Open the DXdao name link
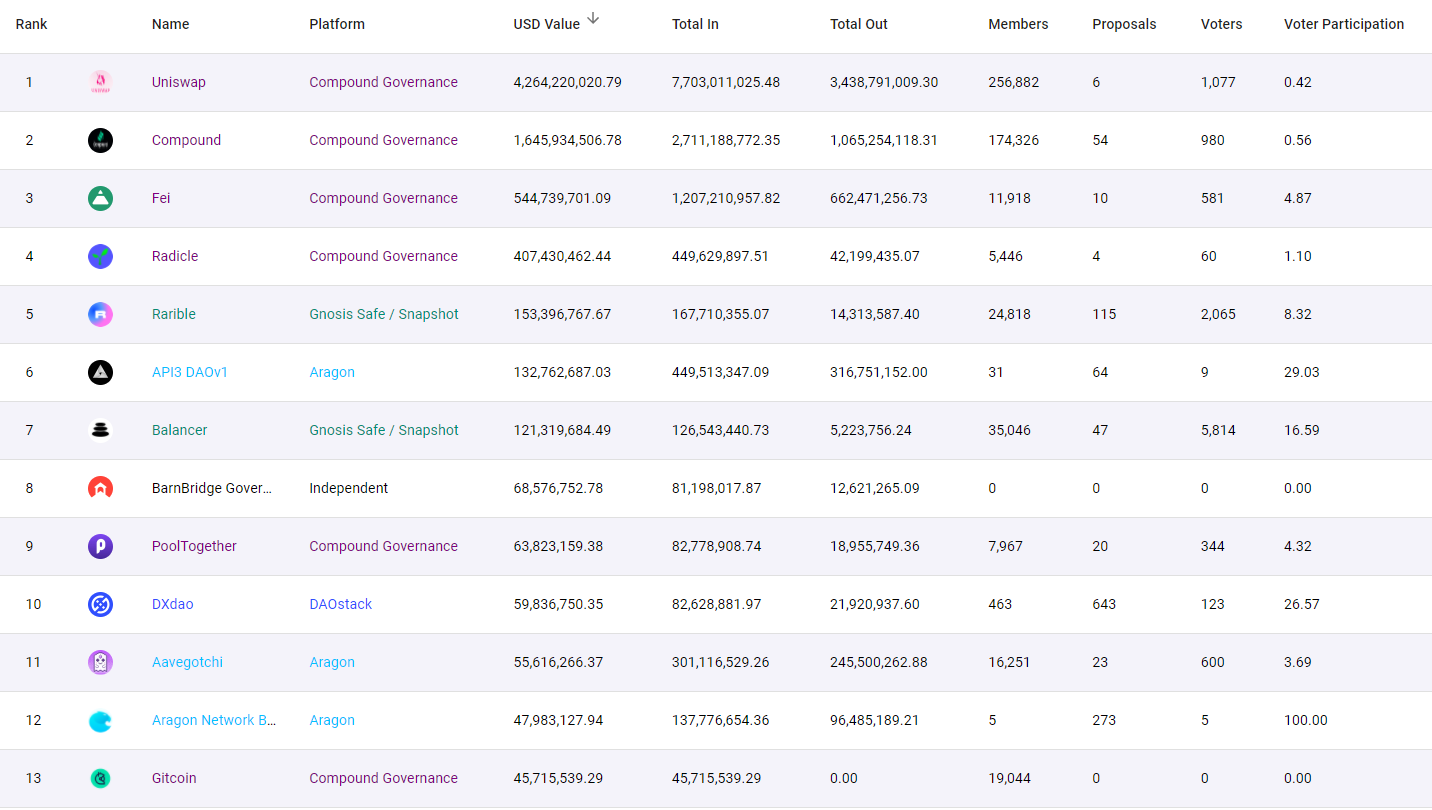Screen dimensions: 1432x810 click(174, 604)
